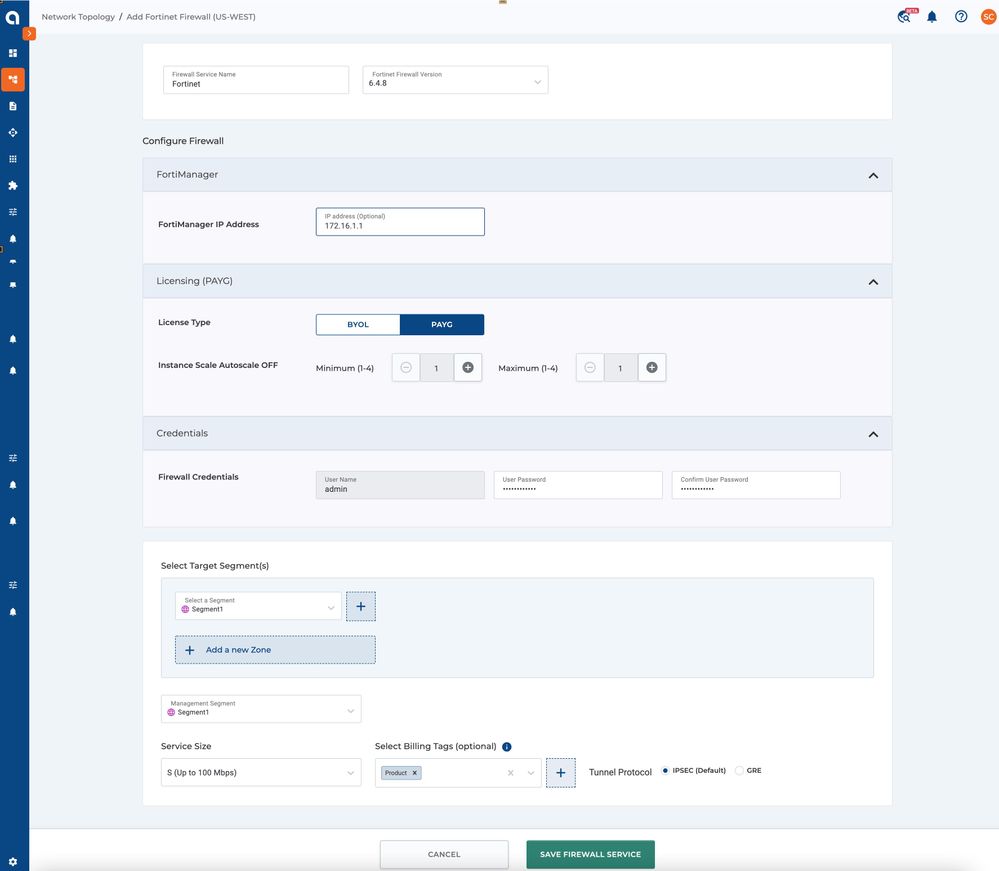The image size is (999, 871).
Task: Click the Maximum instance value box
Action: [x=621, y=368]
